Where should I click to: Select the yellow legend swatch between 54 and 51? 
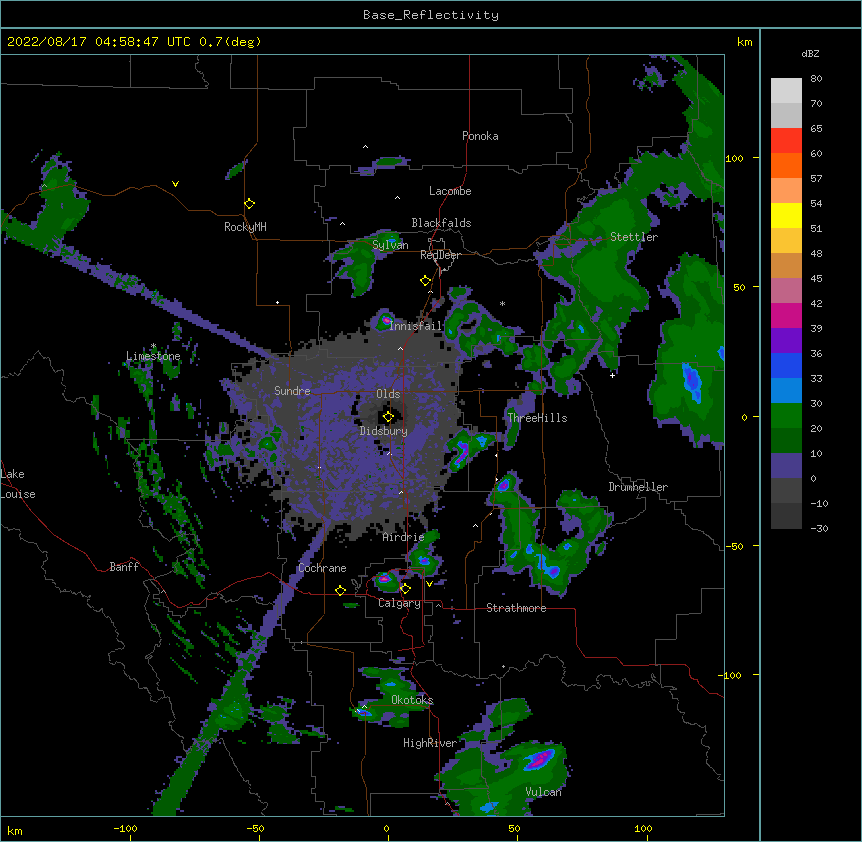point(786,215)
